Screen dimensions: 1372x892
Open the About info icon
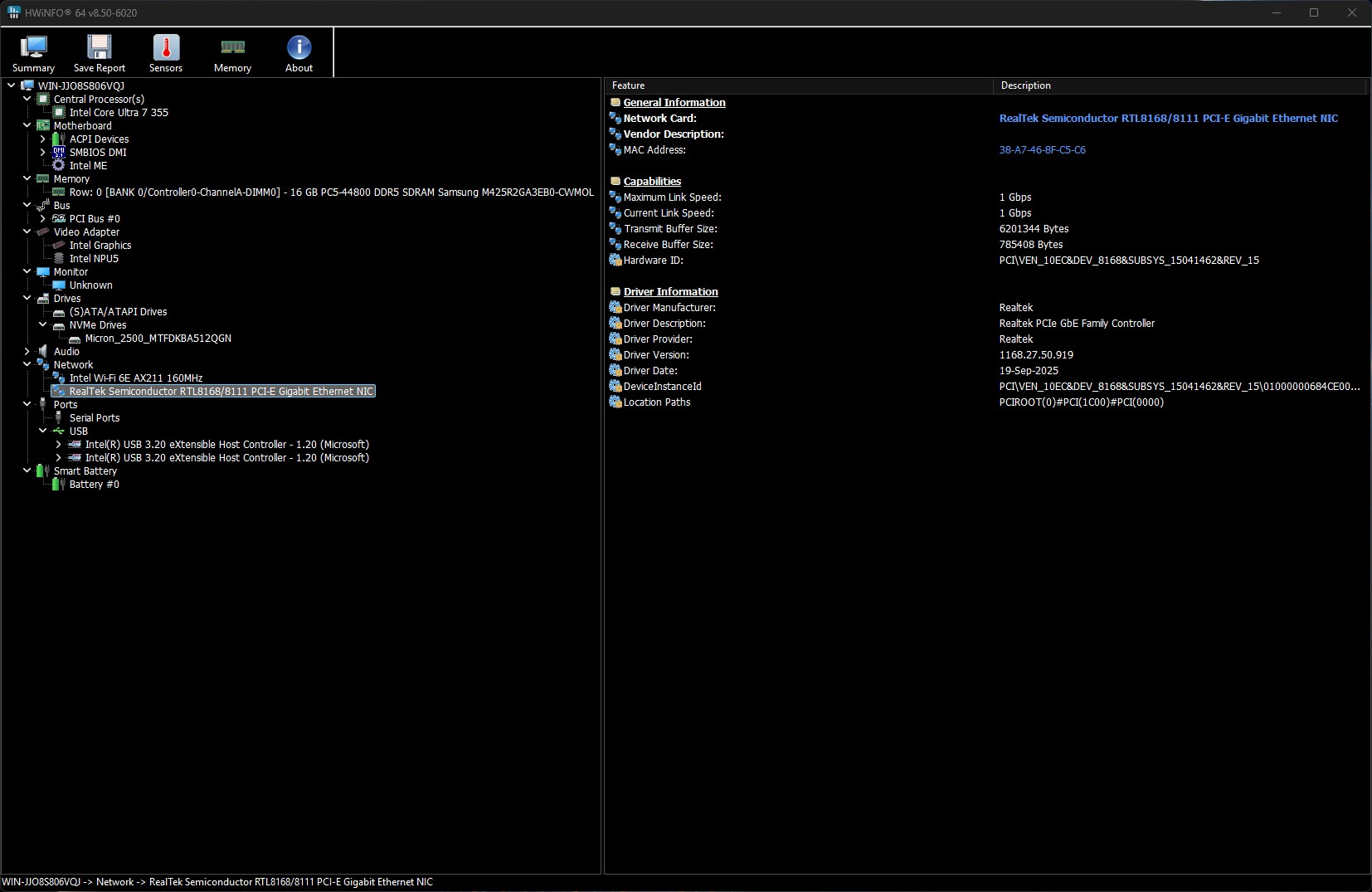click(299, 47)
